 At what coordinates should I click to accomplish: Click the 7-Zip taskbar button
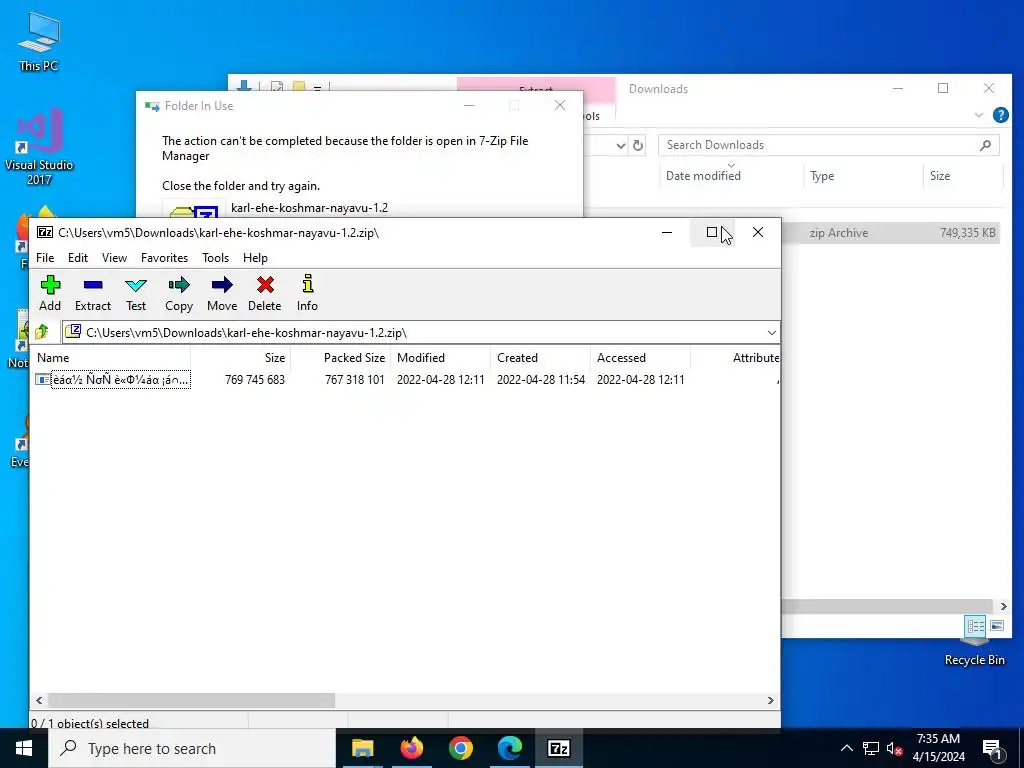tap(558, 748)
